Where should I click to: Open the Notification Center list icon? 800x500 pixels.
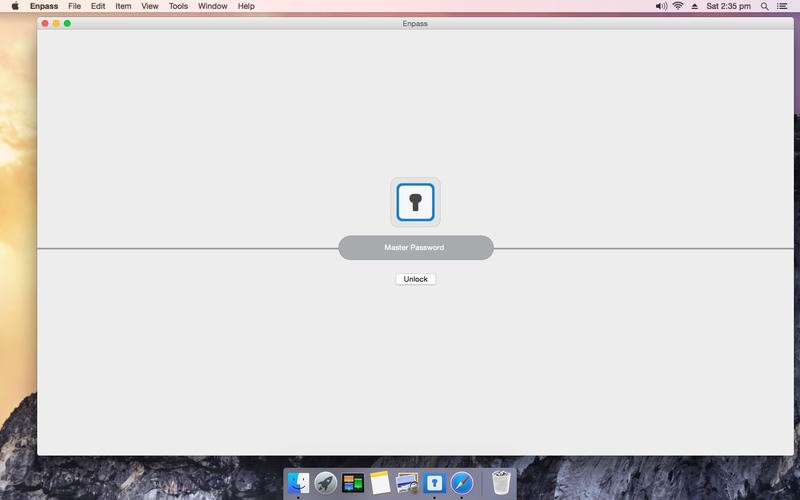(782, 6)
